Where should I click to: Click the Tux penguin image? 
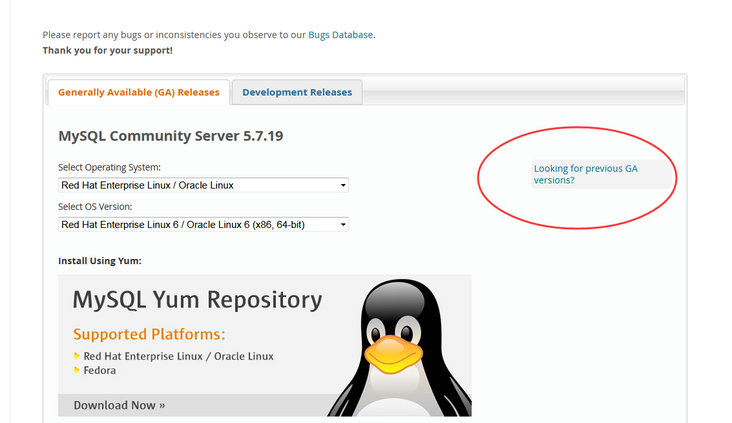coord(400,347)
